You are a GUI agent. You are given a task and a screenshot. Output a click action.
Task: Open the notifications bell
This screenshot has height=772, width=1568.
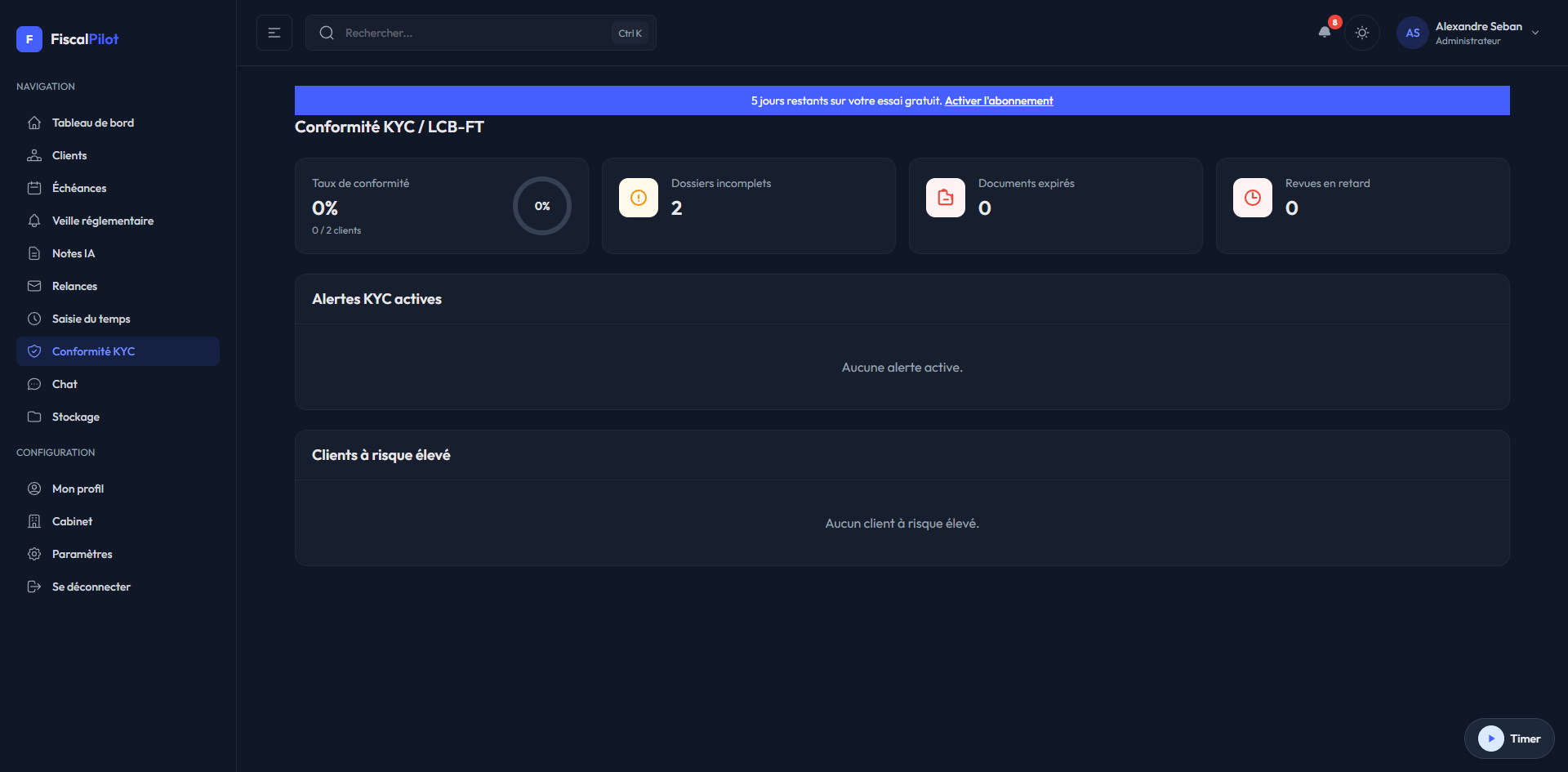(1325, 33)
